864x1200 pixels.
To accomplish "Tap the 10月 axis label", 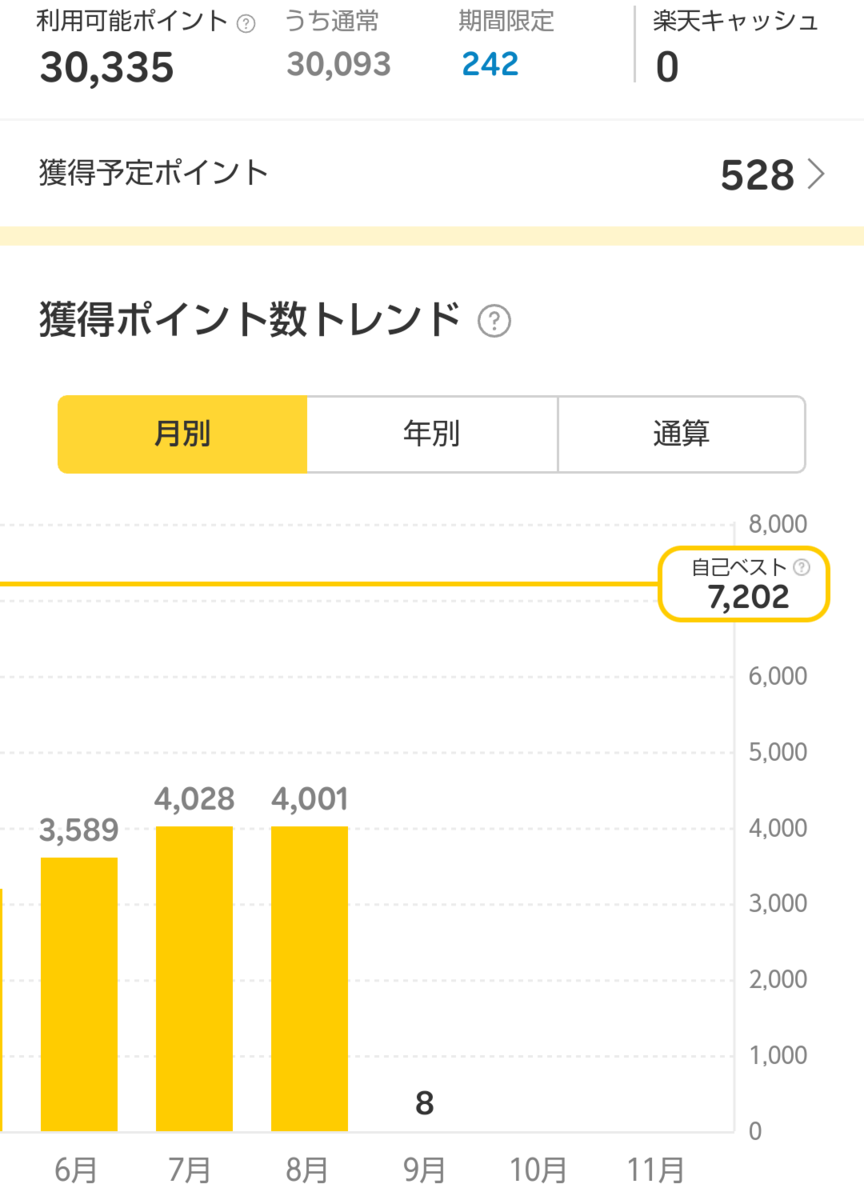I will (538, 1169).
